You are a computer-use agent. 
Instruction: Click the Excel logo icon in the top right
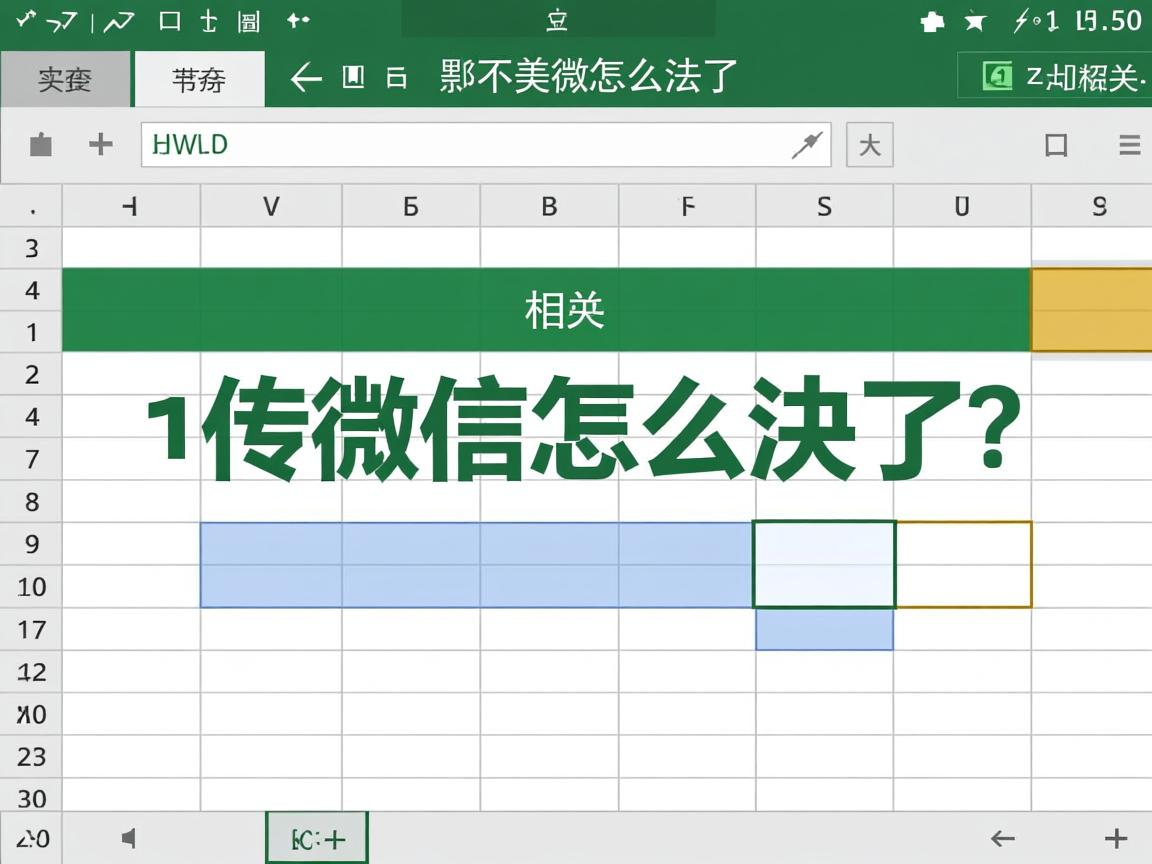click(x=996, y=77)
